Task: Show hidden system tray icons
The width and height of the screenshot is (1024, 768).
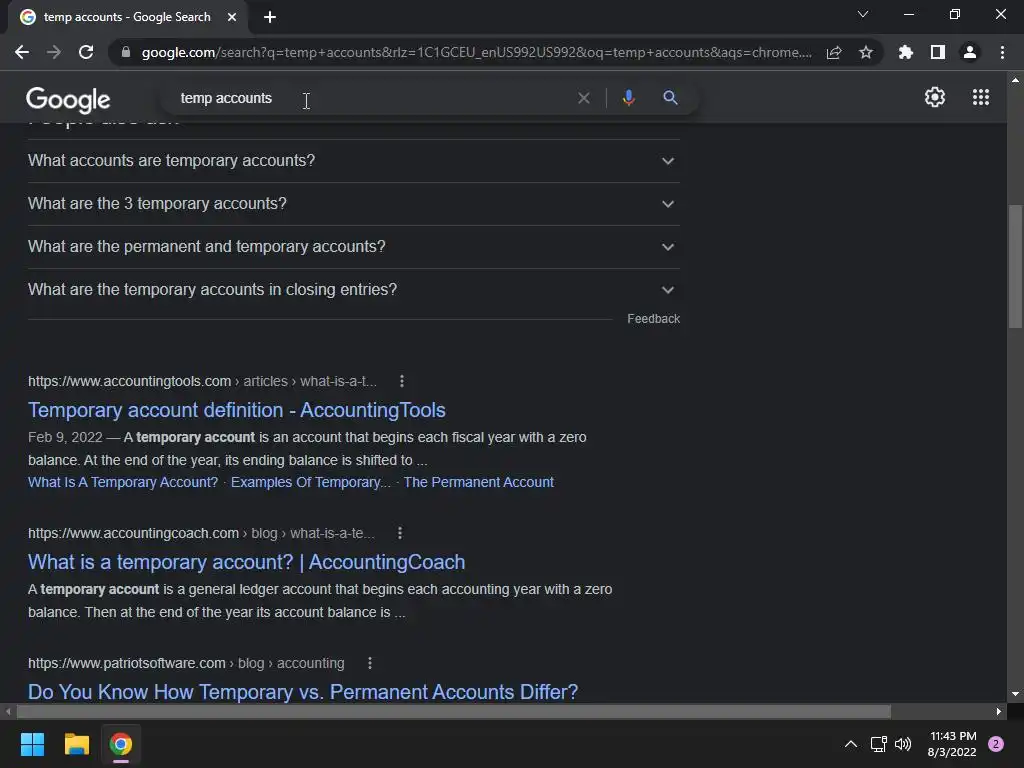Action: [x=850, y=744]
